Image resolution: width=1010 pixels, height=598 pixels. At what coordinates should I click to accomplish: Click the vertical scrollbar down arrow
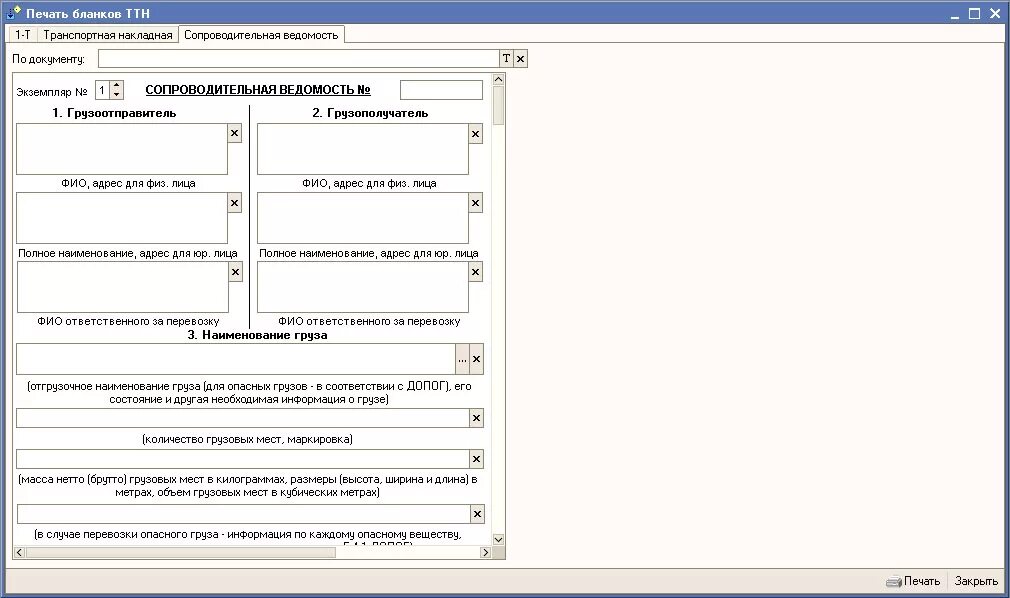498,539
